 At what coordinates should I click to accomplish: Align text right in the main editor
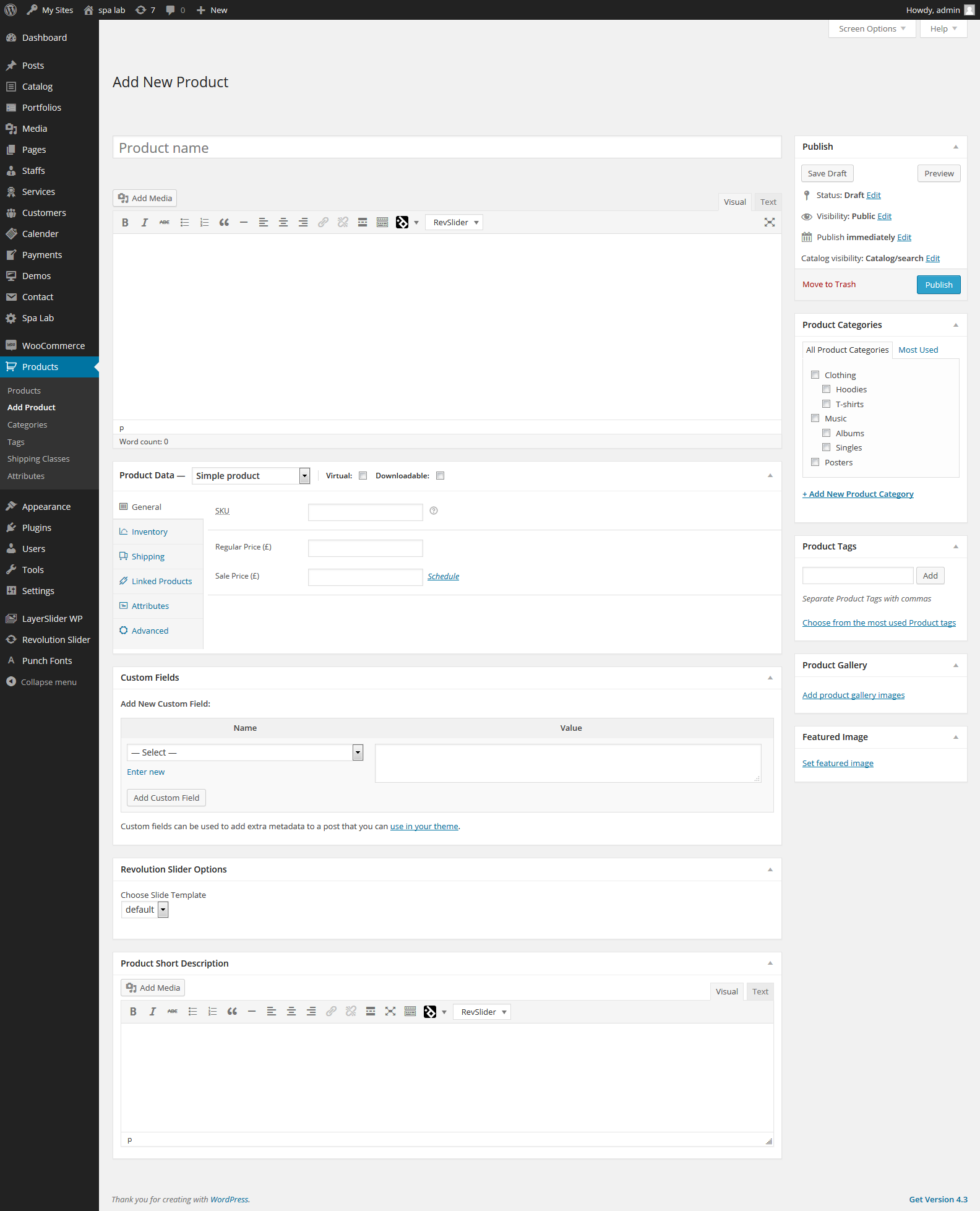tap(303, 223)
